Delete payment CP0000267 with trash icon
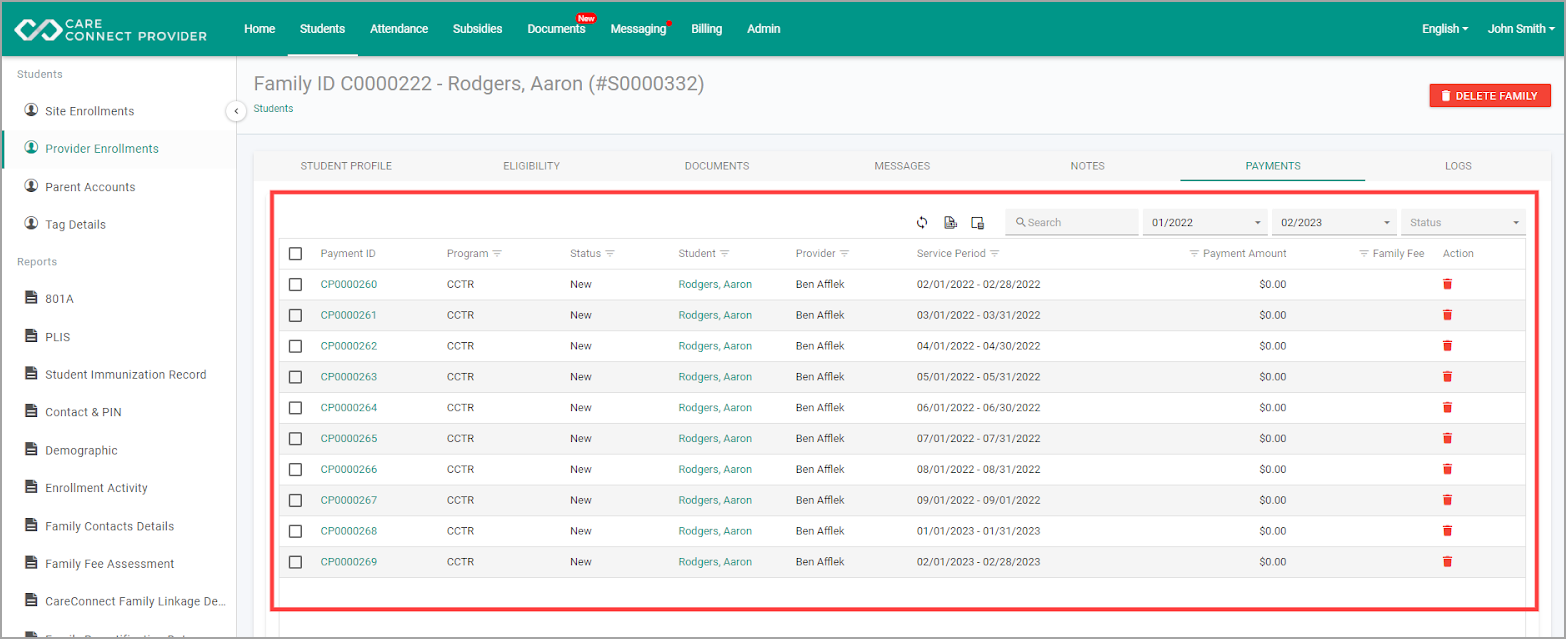Screen dimensions: 1566x639 [x=1447, y=500]
